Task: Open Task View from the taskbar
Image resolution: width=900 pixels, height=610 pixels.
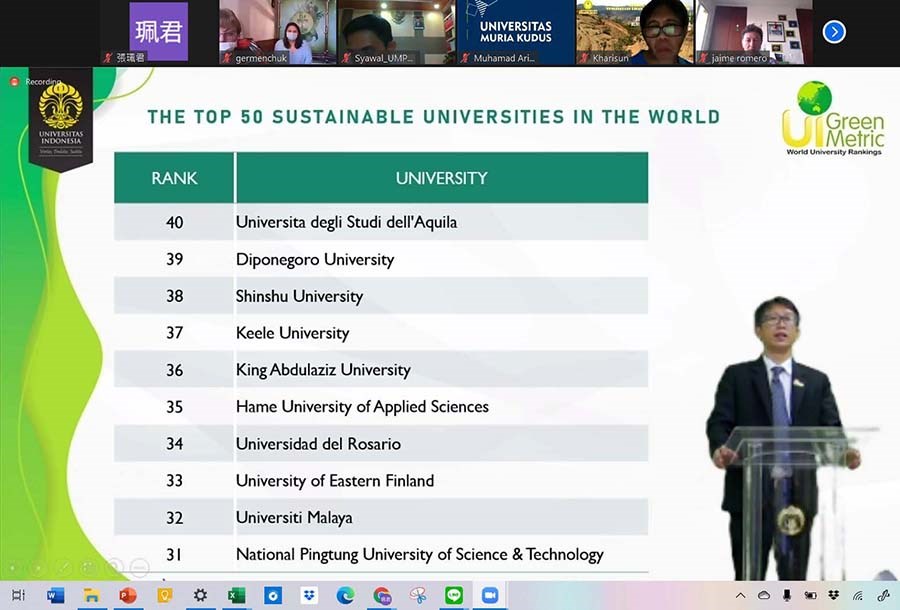Action: pos(18,595)
